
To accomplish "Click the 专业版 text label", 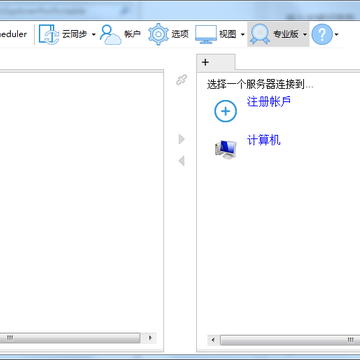I will pos(286,34).
